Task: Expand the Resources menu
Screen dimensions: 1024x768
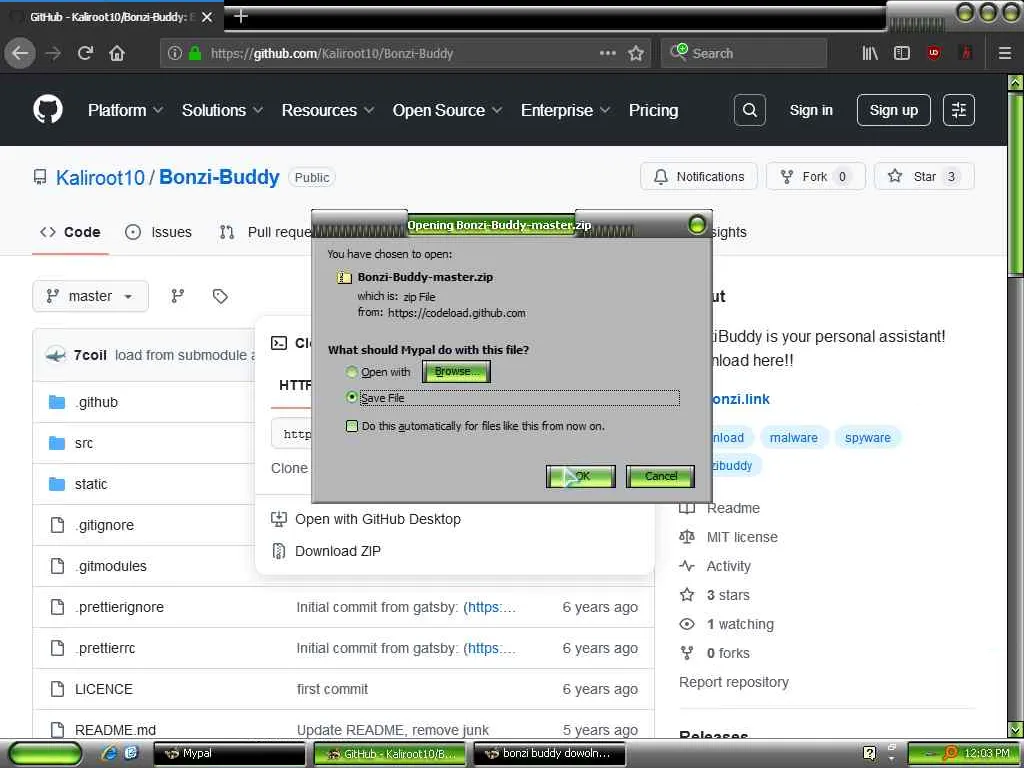Action: pyautogui.click(x=328, y=110)
